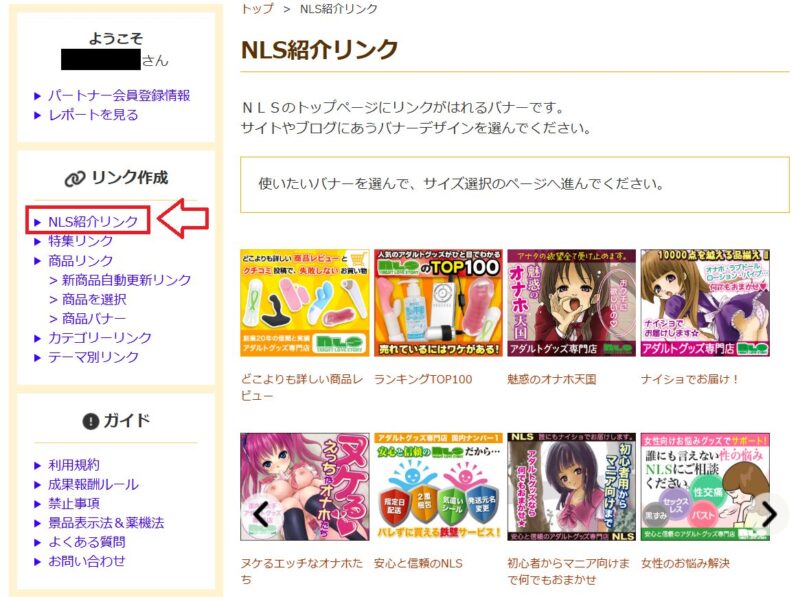
Task: View よくある質問 page
Action: click(87, 542)
